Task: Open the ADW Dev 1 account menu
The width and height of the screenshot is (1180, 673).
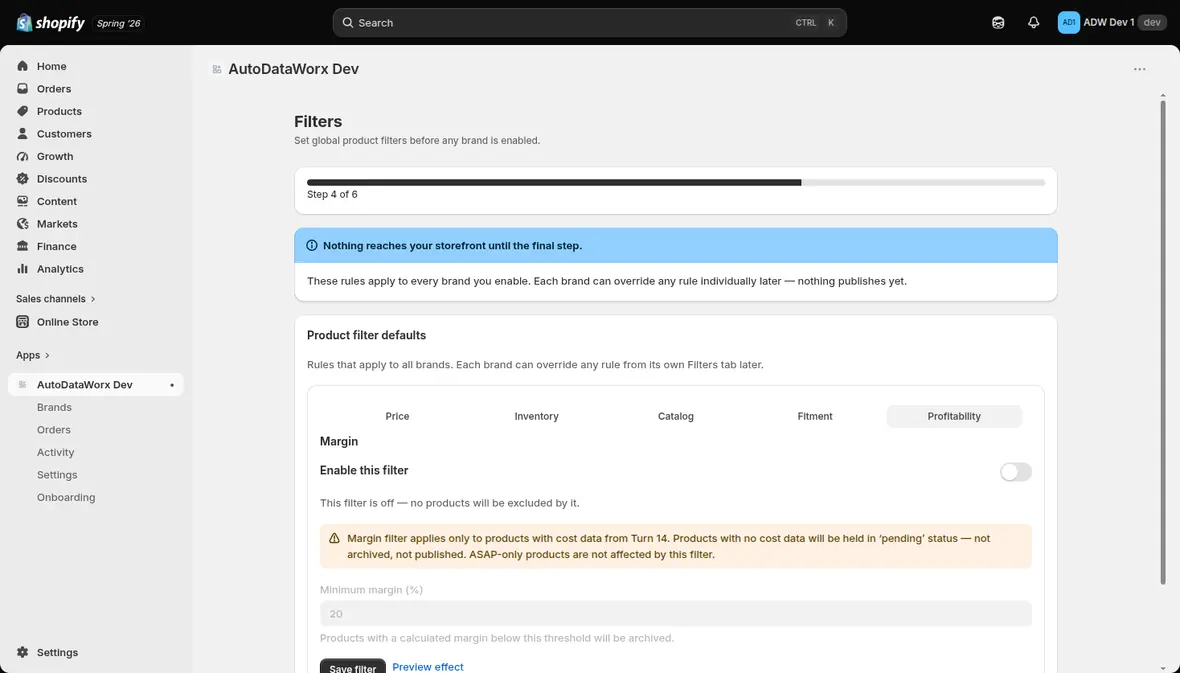Action: tap(1112, 23)
